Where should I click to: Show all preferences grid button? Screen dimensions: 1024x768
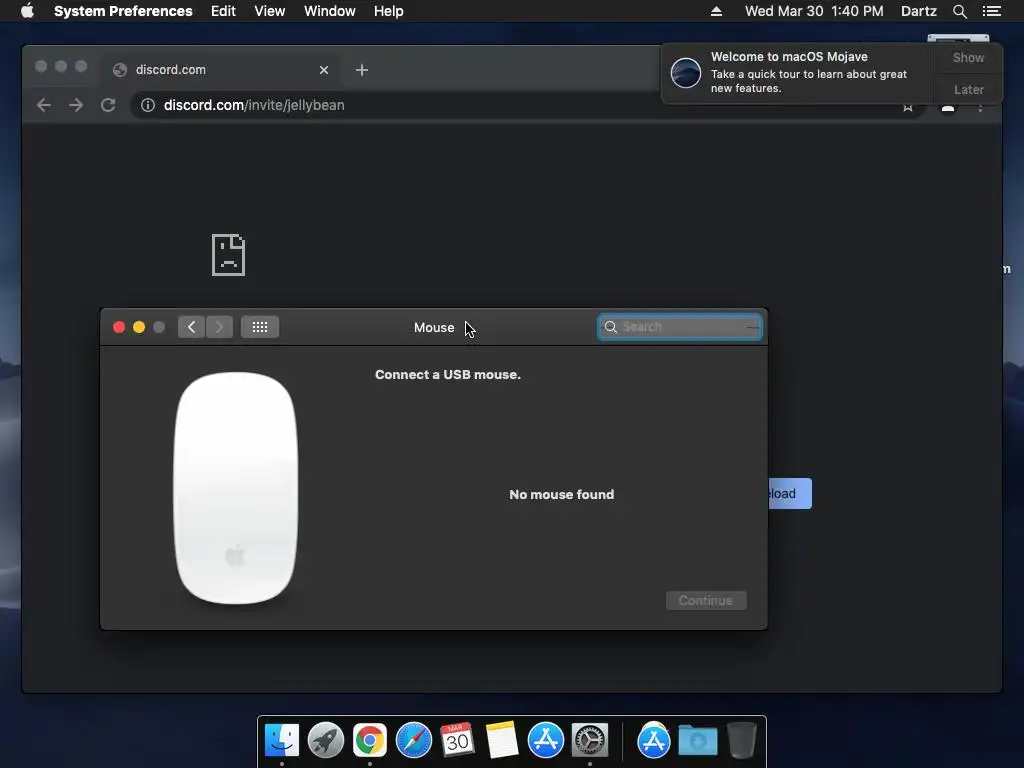260,327
